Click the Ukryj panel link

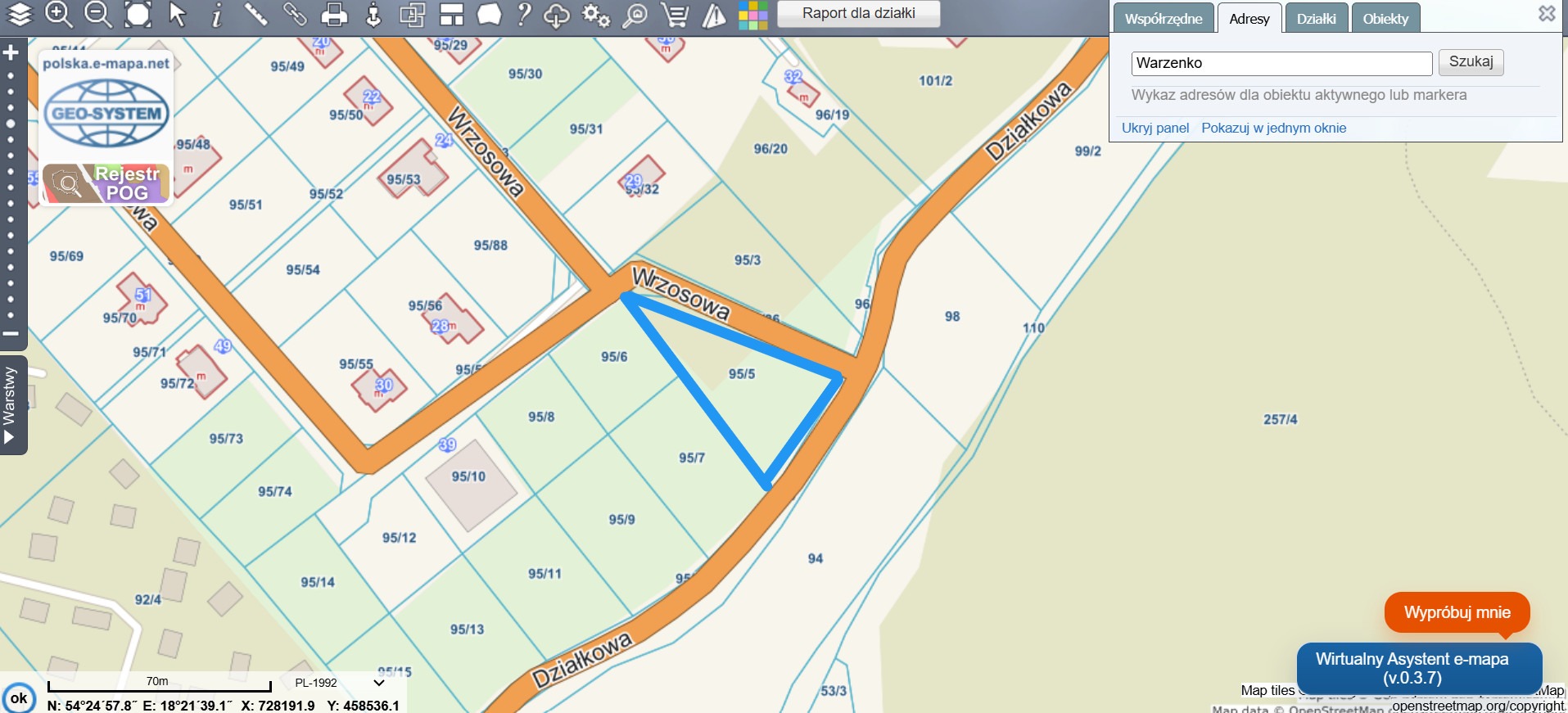(x=1155, y=128)
